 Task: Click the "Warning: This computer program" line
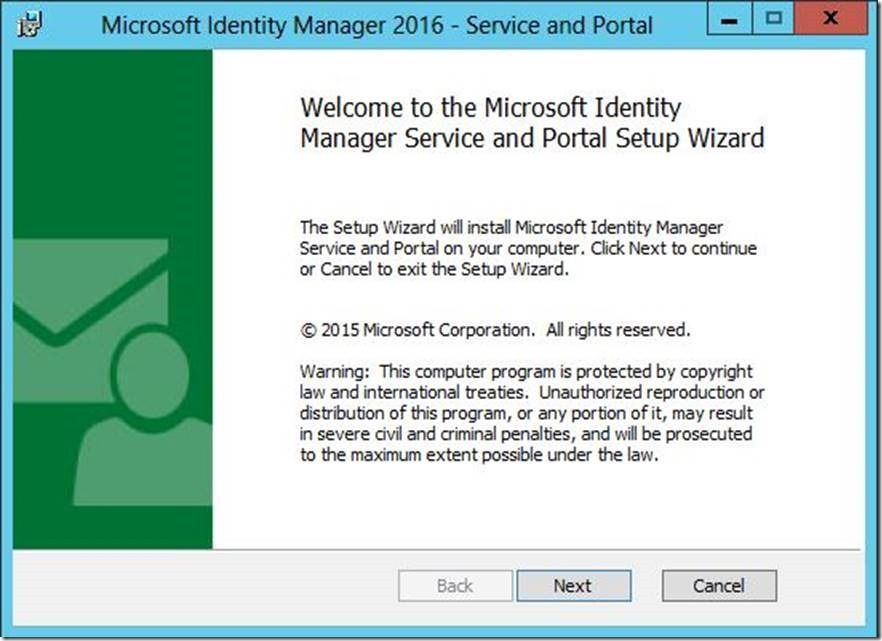point(526,372)
